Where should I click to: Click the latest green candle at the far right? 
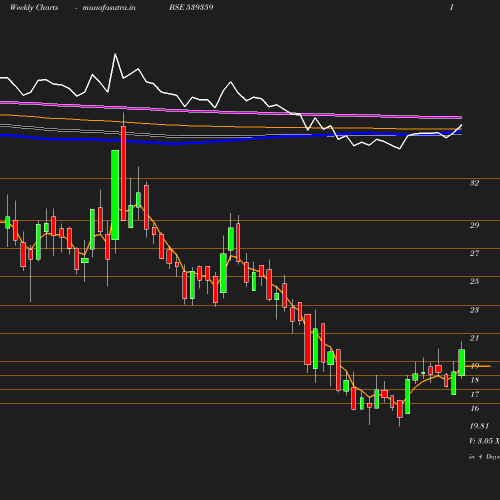click(462, 363)
